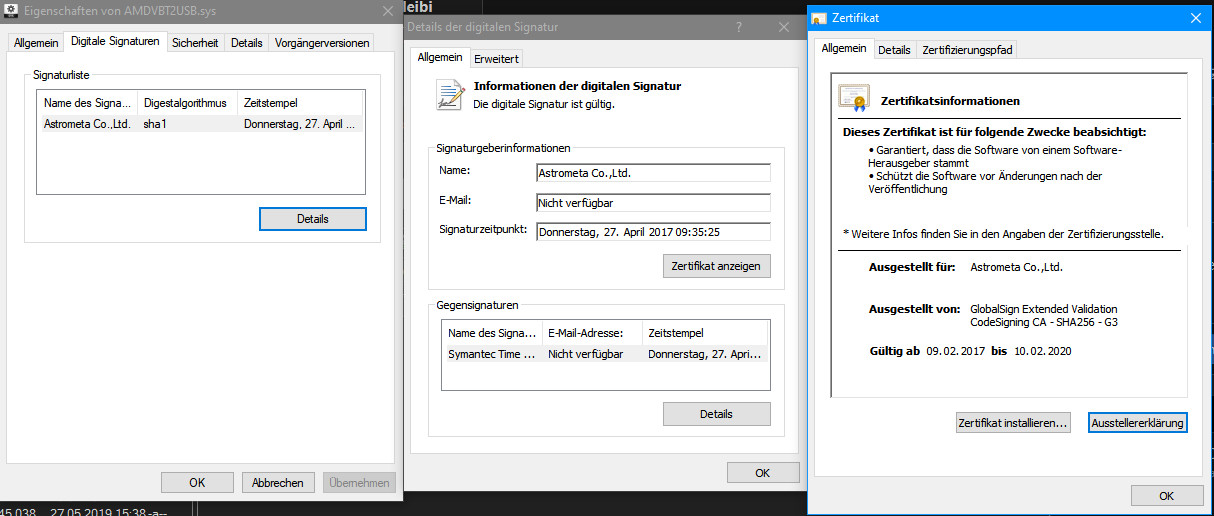Click OK in Eigenschaften window
The height and width of the screenshot is (516, 1214).
click(x=198, y=482)
